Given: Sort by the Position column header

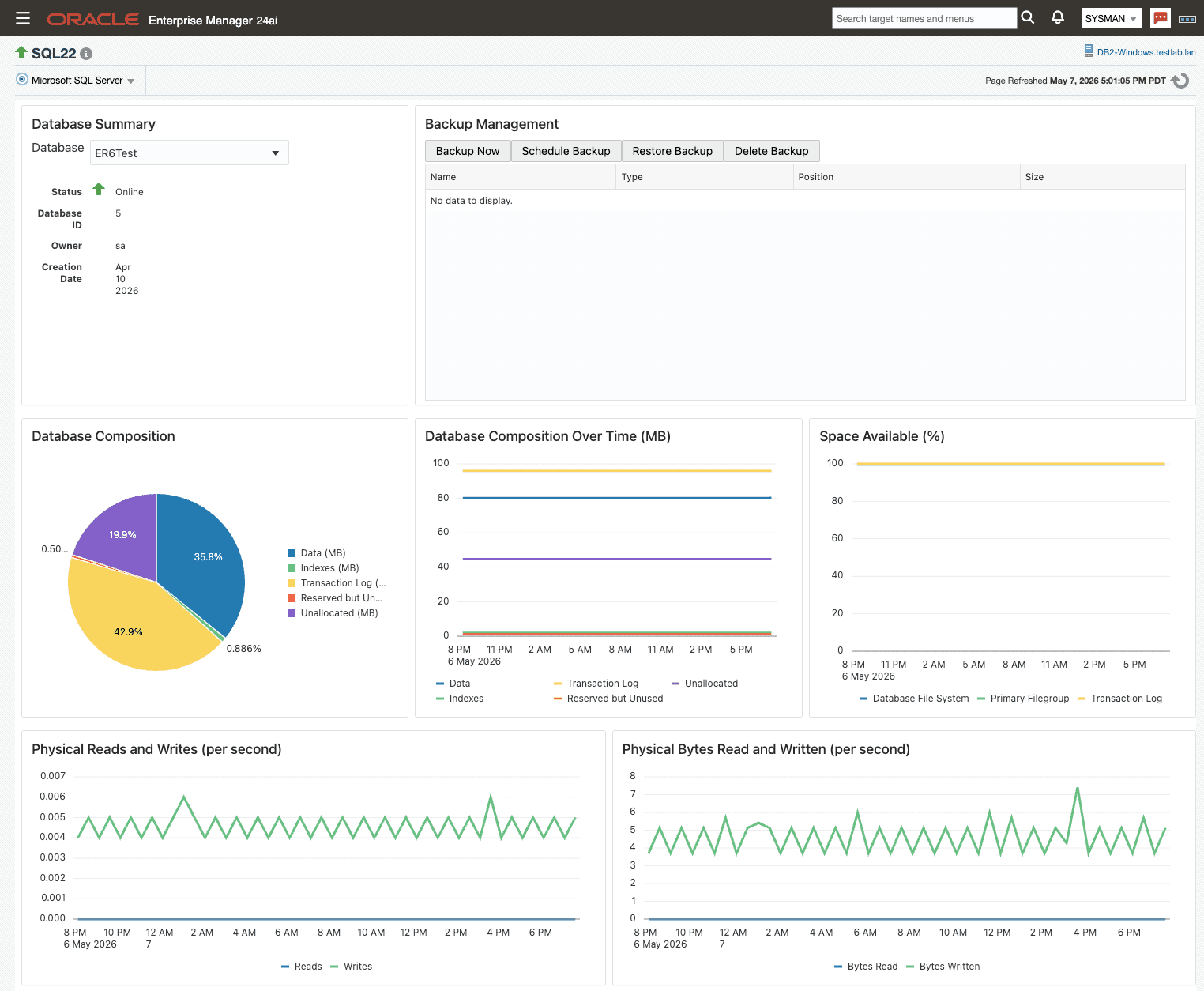Looking at the screenshot, I should tap(906, 177).
